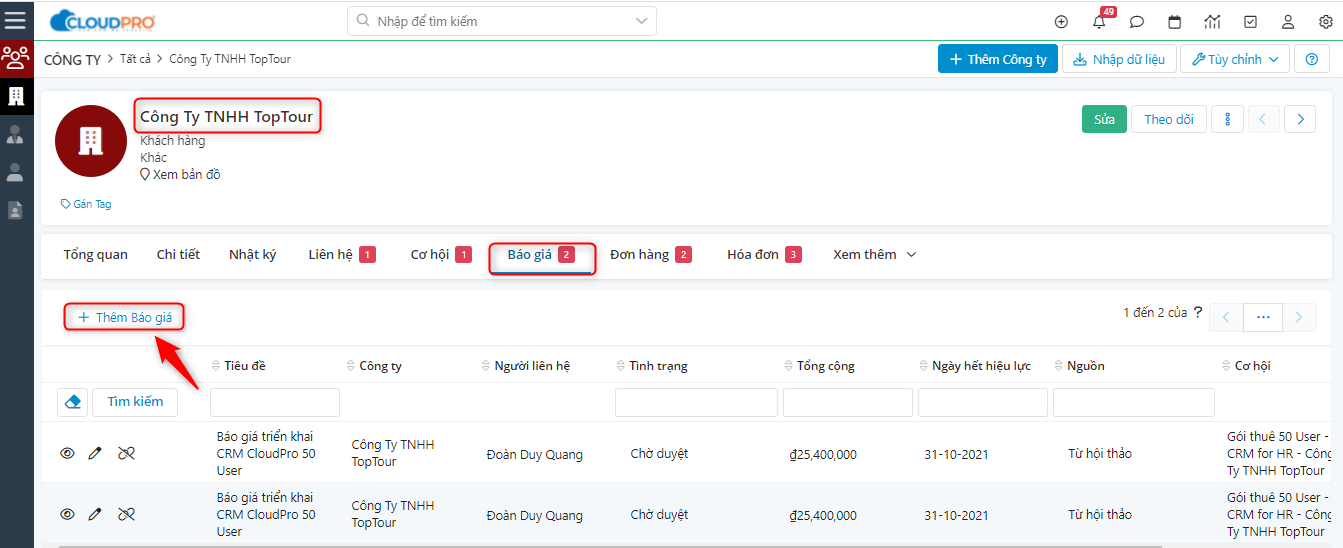Image resolution: width=1343 pixels, height=548 pixels.
Task: Clear filters with the eraser icon
Action: click(x=72, y=402)
